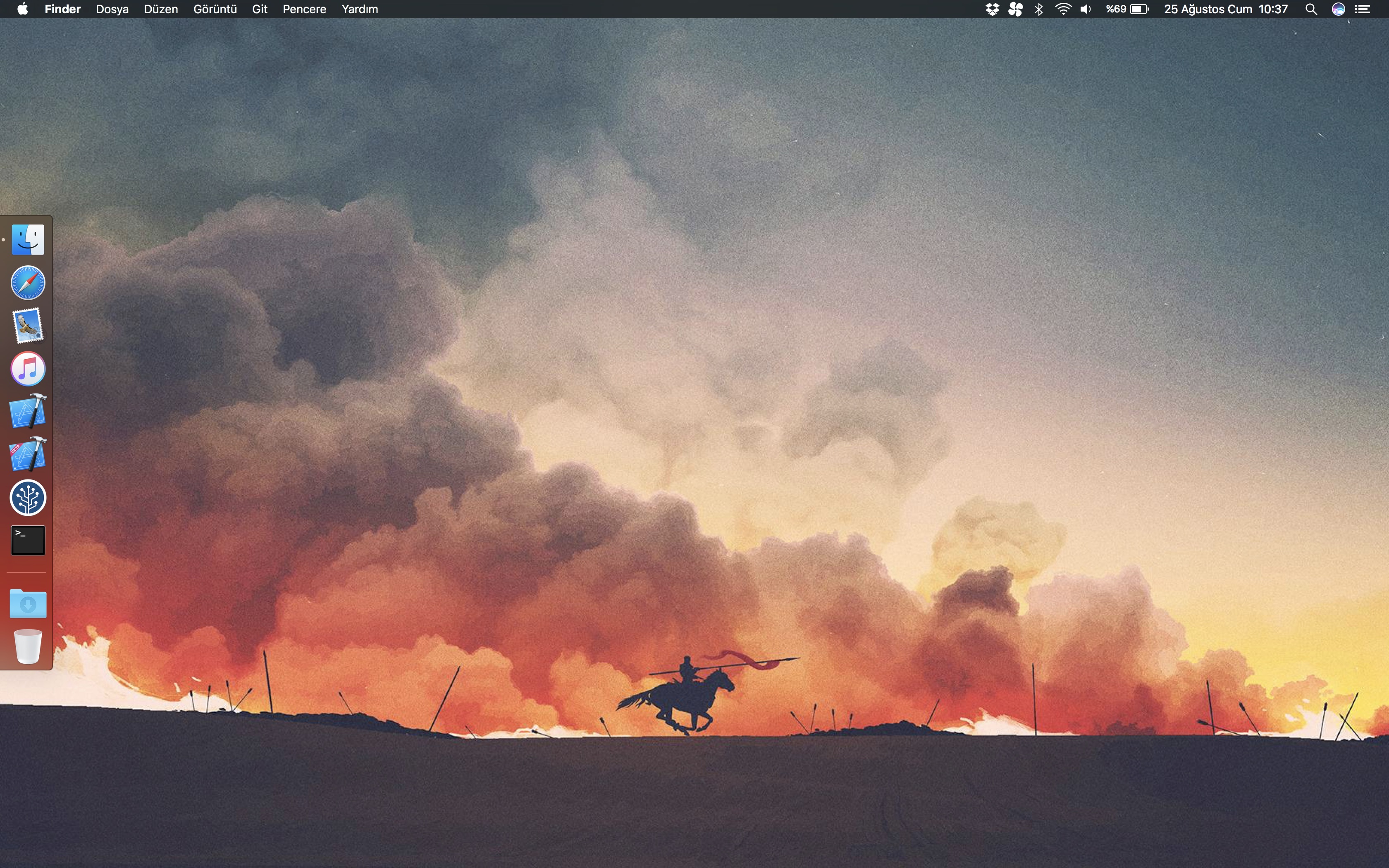The height and width of the screenshot is (868, 1389).
Task: Click the fan-shaped menu bar icon
Action: 1015,9
